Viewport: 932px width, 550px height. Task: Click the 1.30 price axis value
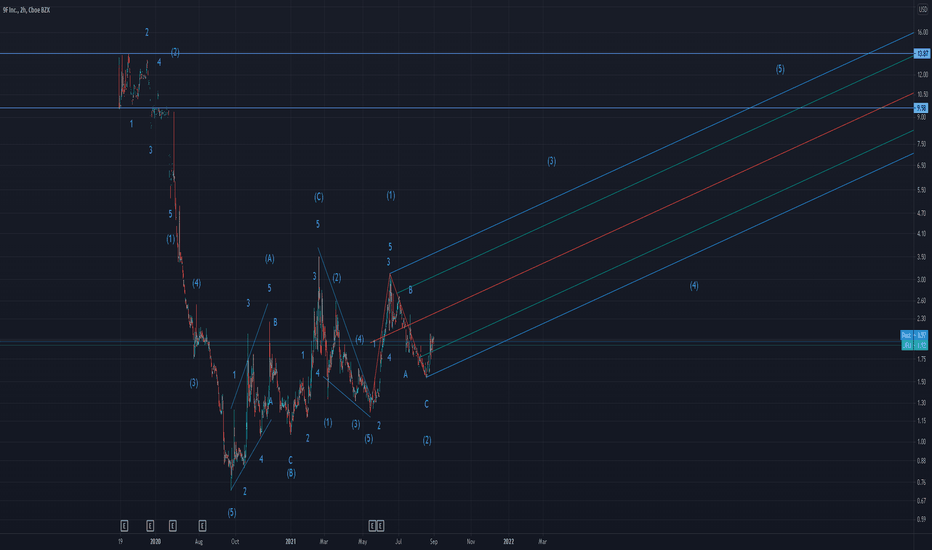(922, 403)
